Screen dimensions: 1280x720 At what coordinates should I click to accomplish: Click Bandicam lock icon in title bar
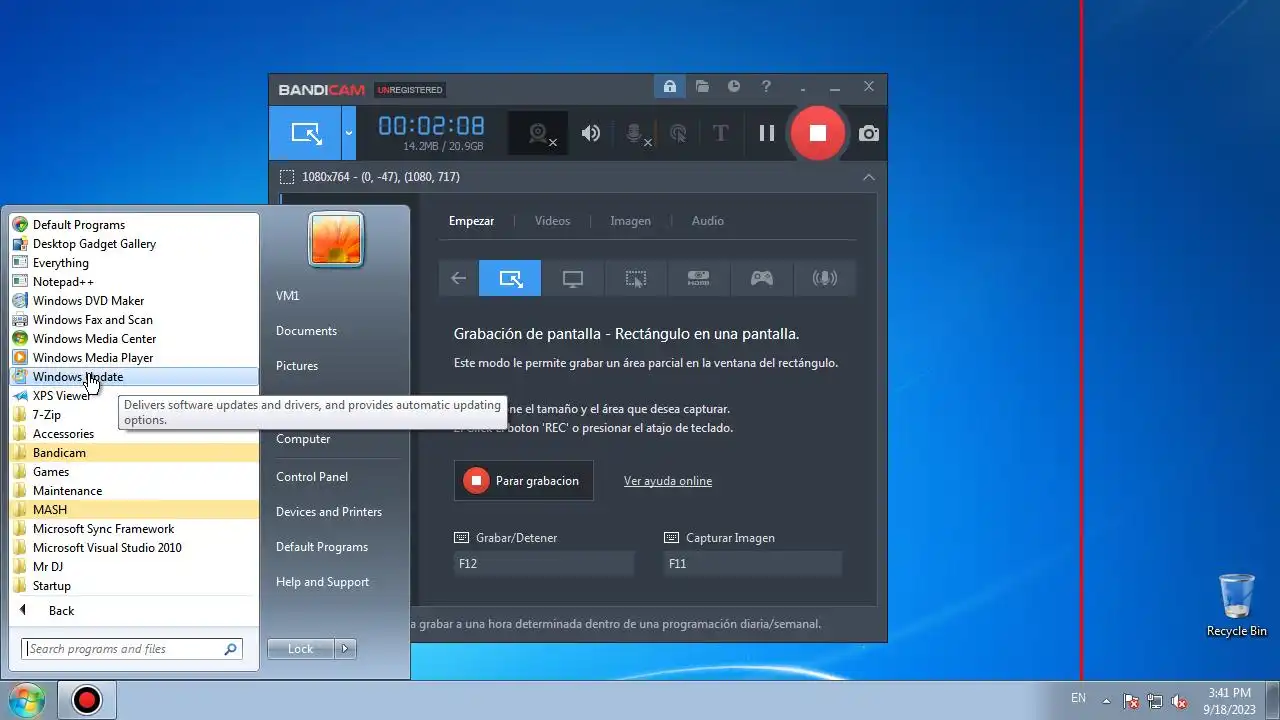click(x=669, y=87)
